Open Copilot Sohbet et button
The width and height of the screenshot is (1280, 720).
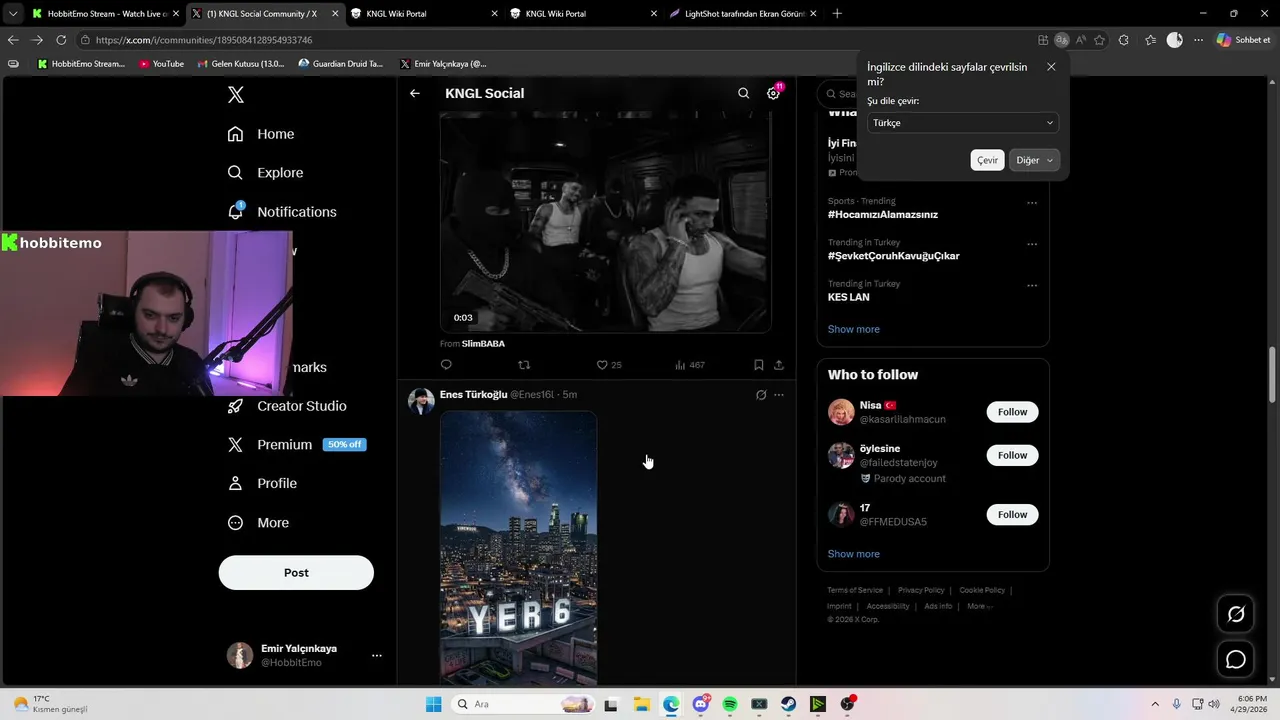coord(1243,40)
